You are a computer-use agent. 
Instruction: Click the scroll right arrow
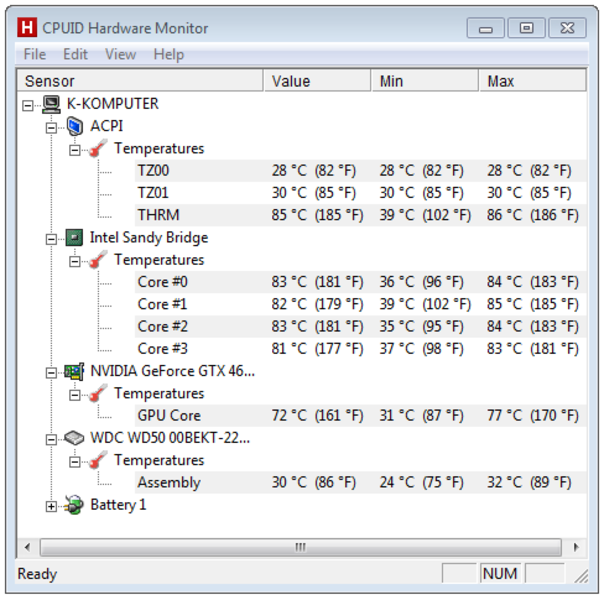[x=576, y=547]
